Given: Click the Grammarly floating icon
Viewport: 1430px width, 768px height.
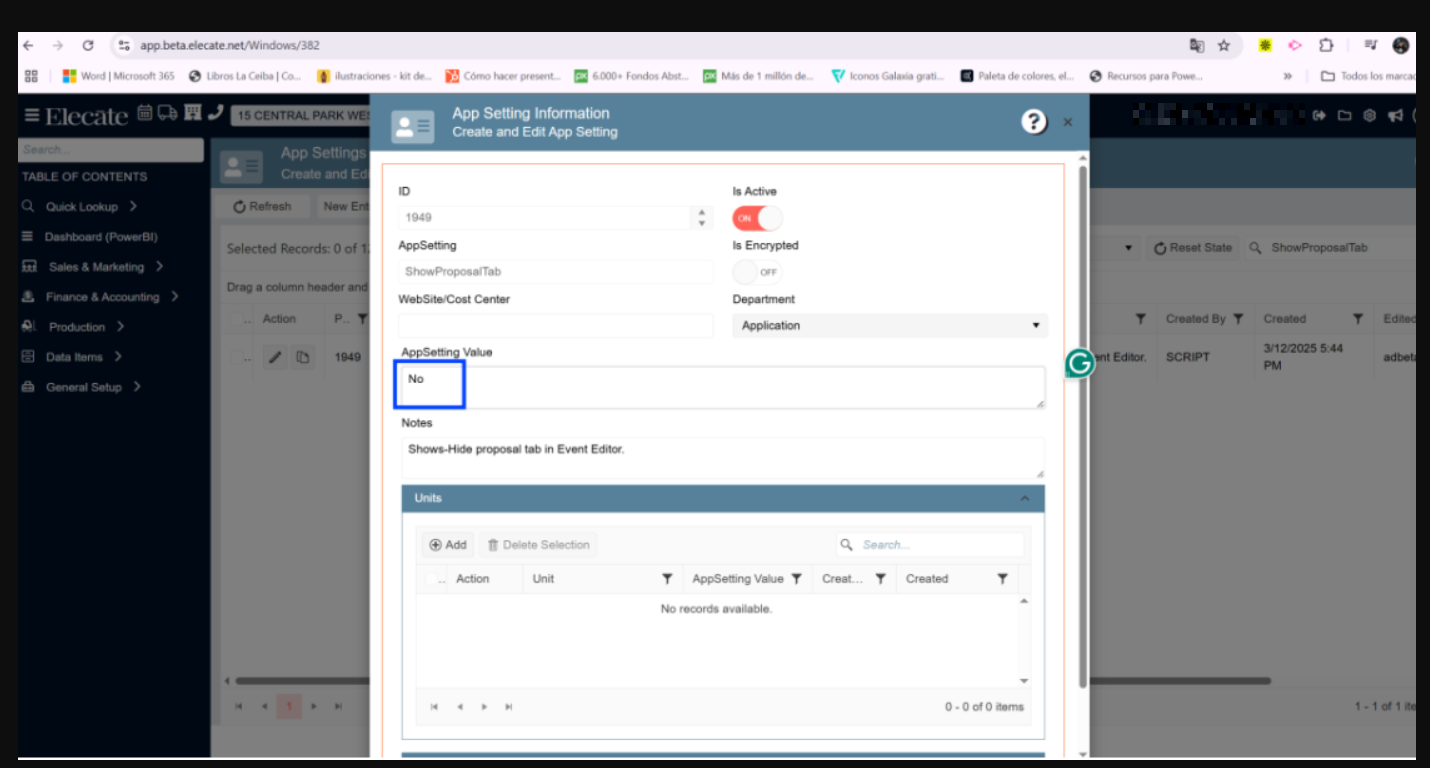Looking at the screenshot, I should click(x=1079, y=363).
